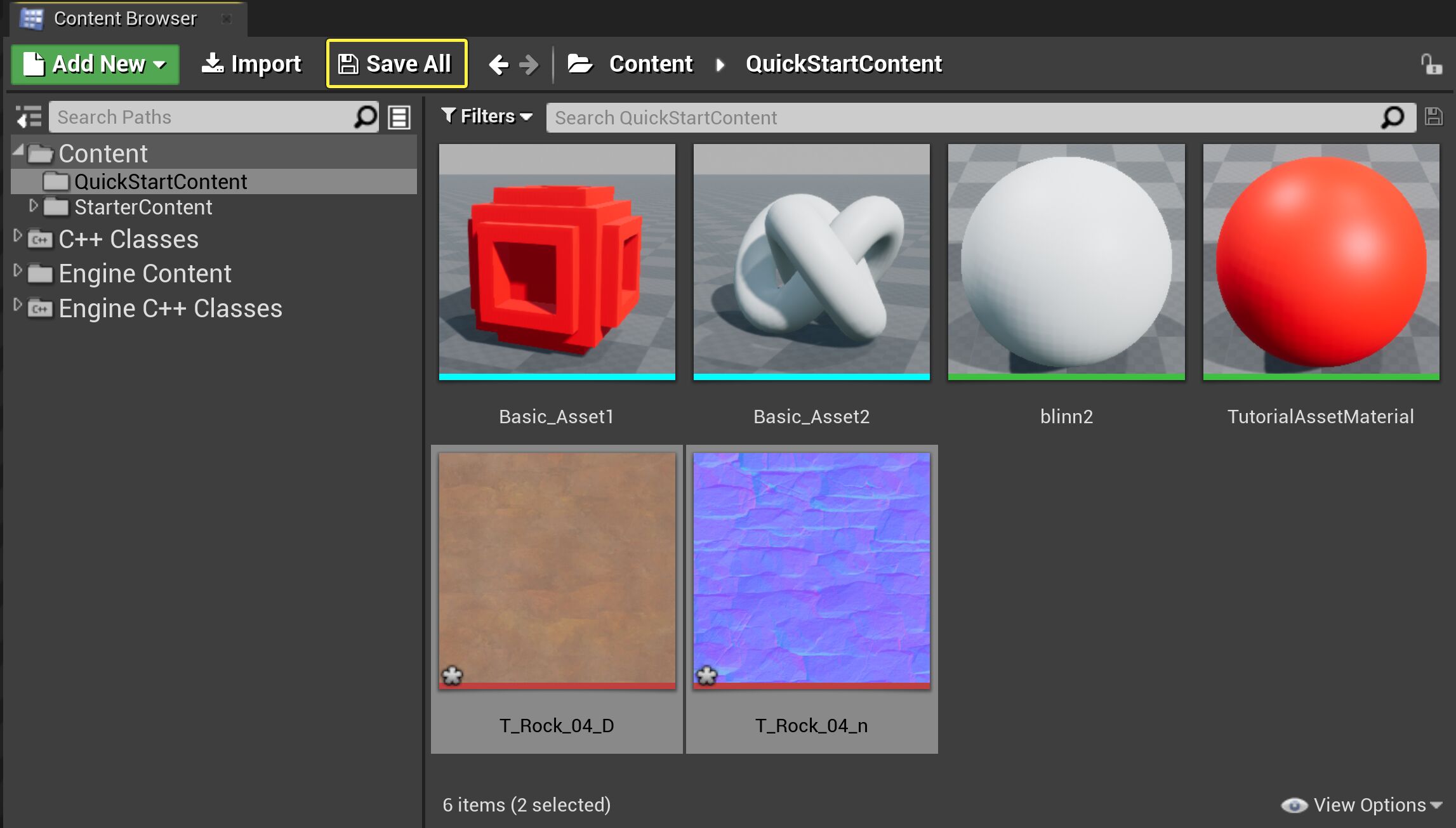Toggle the path view settings list icon
The height and width of the screenshot is (828, 1456).
[399, 117]
